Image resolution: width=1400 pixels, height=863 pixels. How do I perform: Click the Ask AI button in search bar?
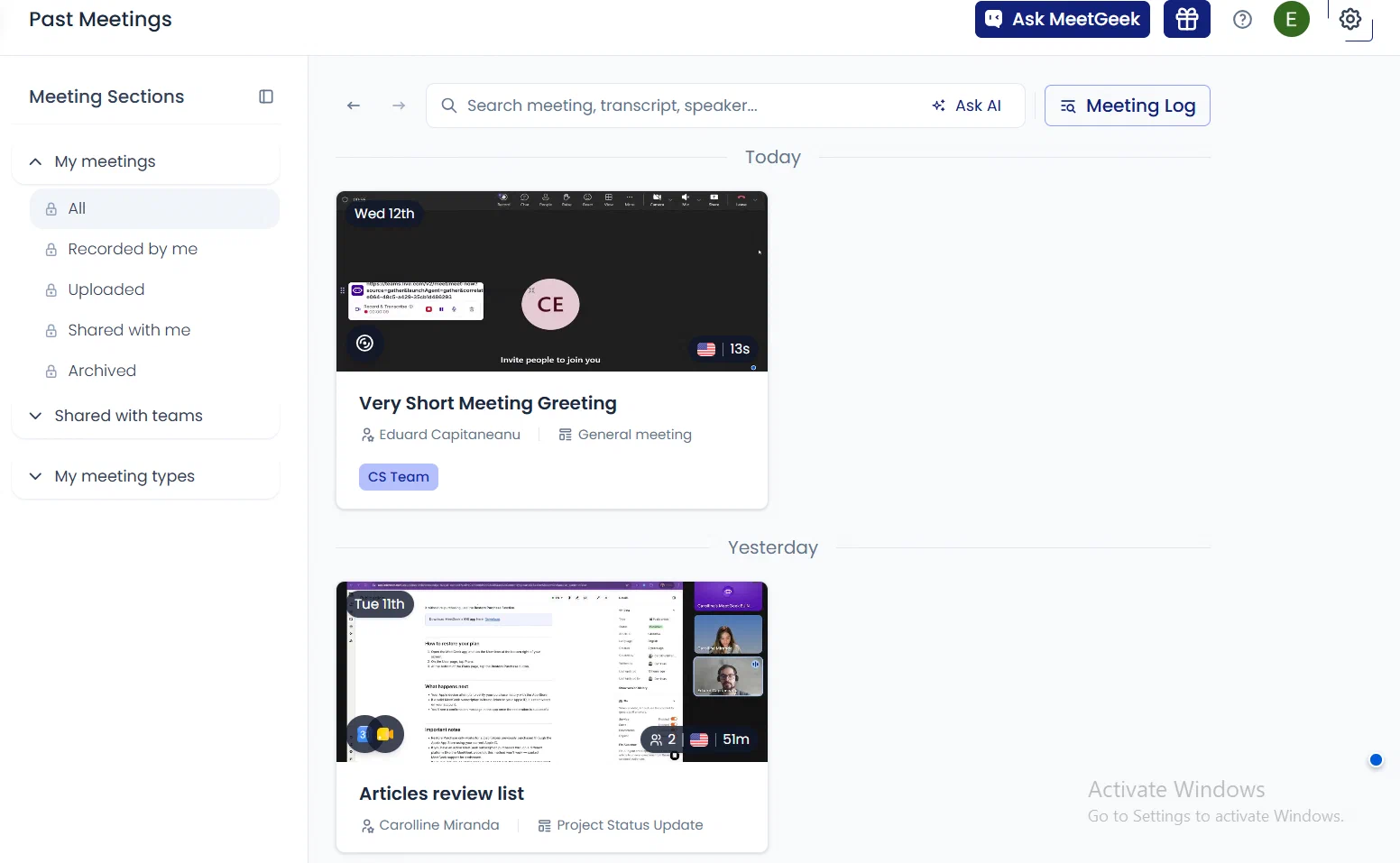967,106
